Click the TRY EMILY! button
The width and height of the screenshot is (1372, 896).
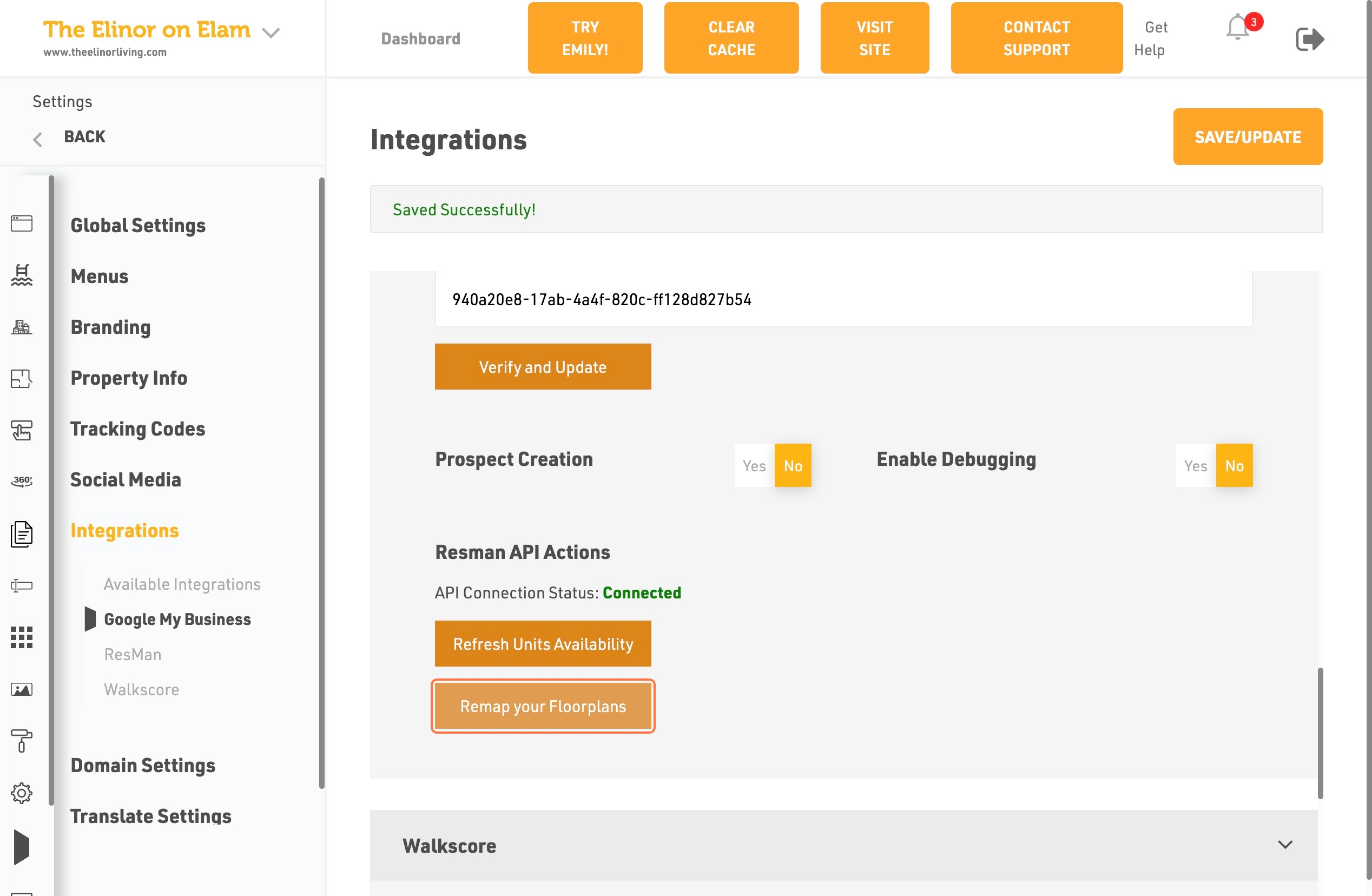click(585, 38)
